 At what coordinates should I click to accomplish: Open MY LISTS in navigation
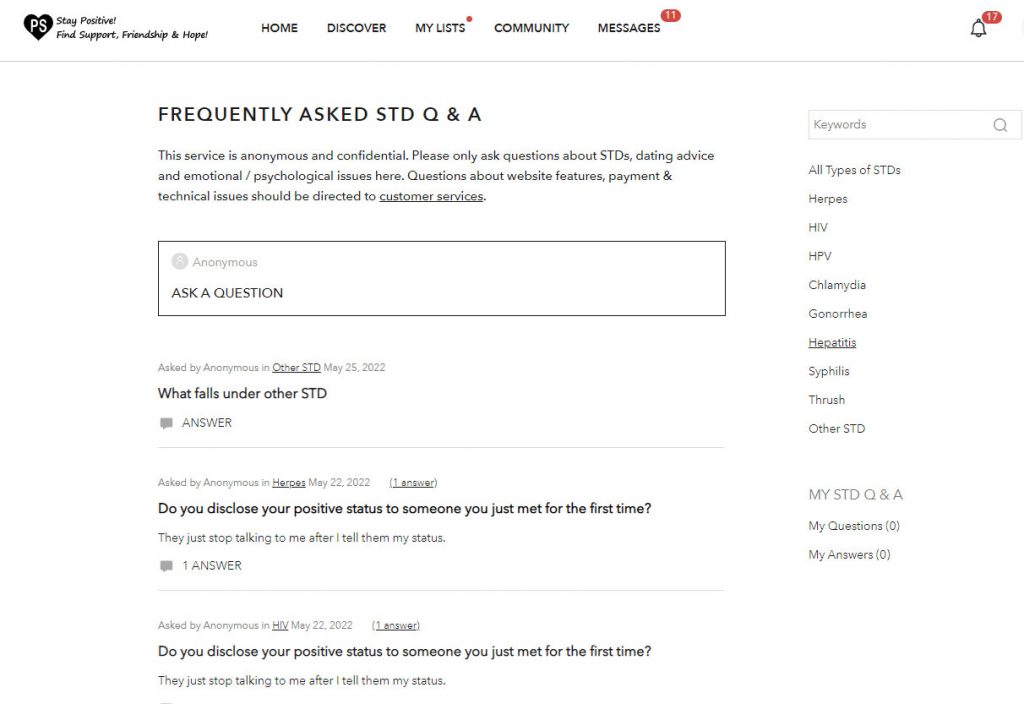point(440,28)
